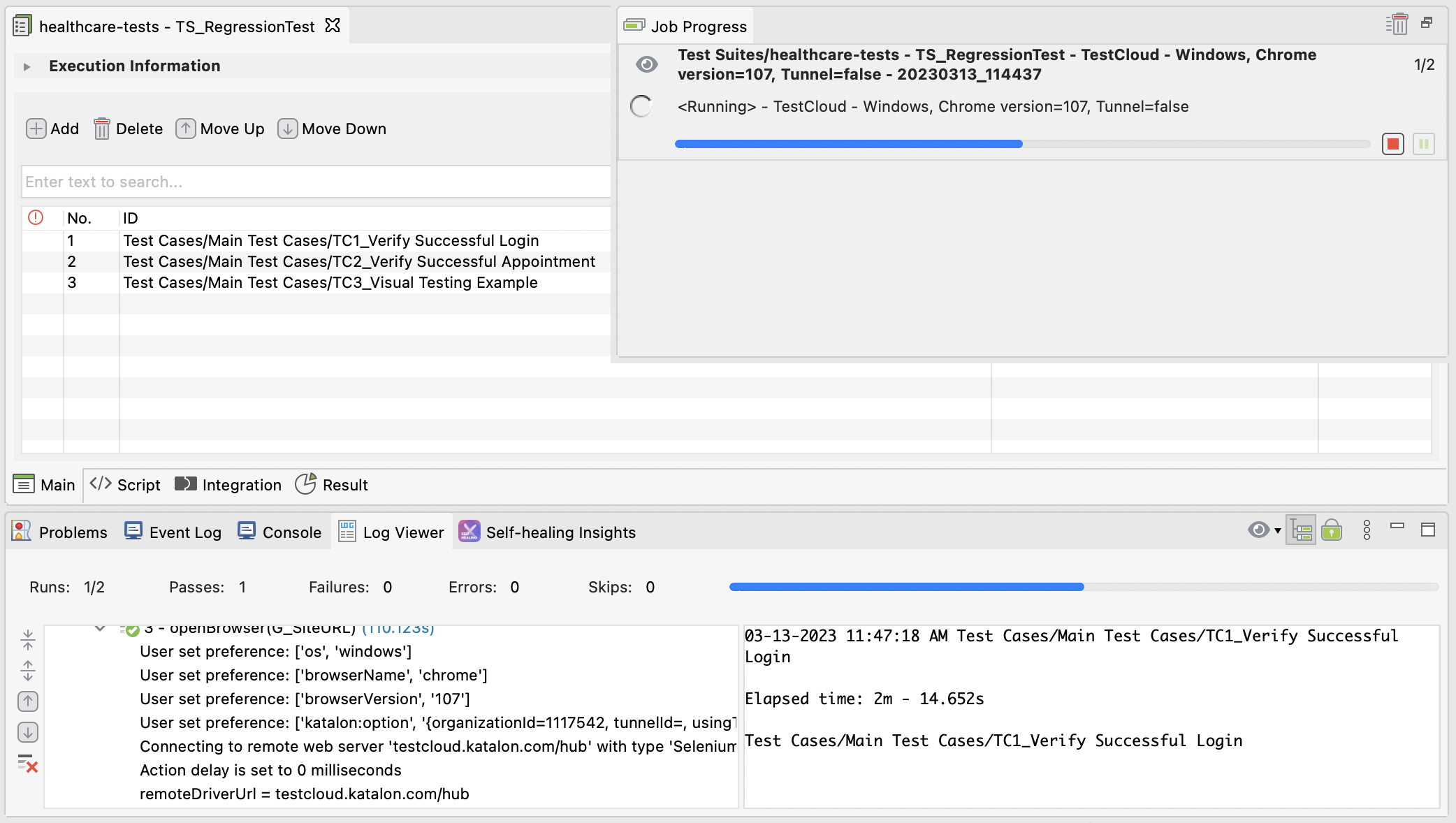Click the test case search field
This screenshot has height=823, width=1456.
[x=314, y=182]
